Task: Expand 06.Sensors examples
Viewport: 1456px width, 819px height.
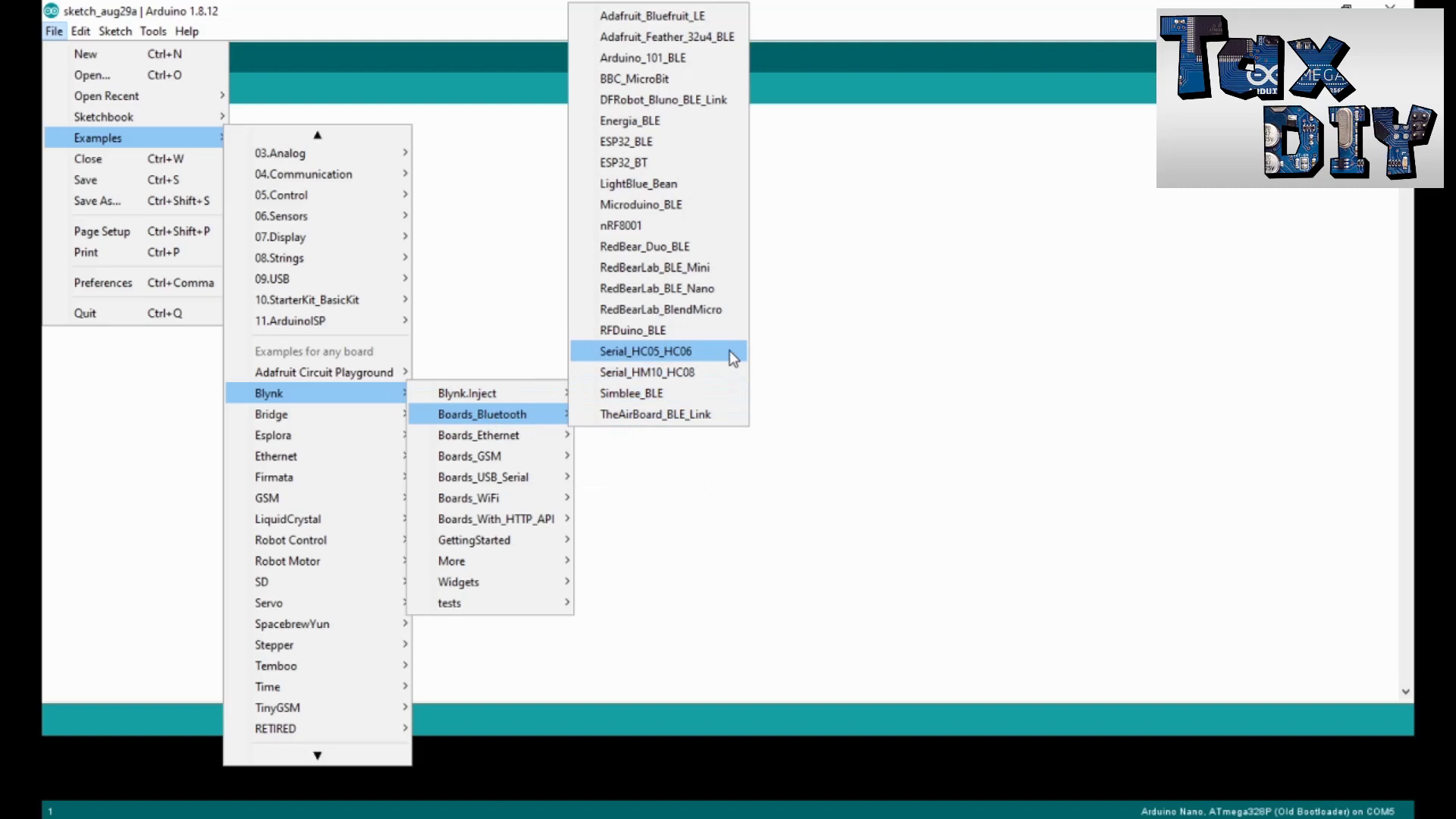Action: pos(318,216)
